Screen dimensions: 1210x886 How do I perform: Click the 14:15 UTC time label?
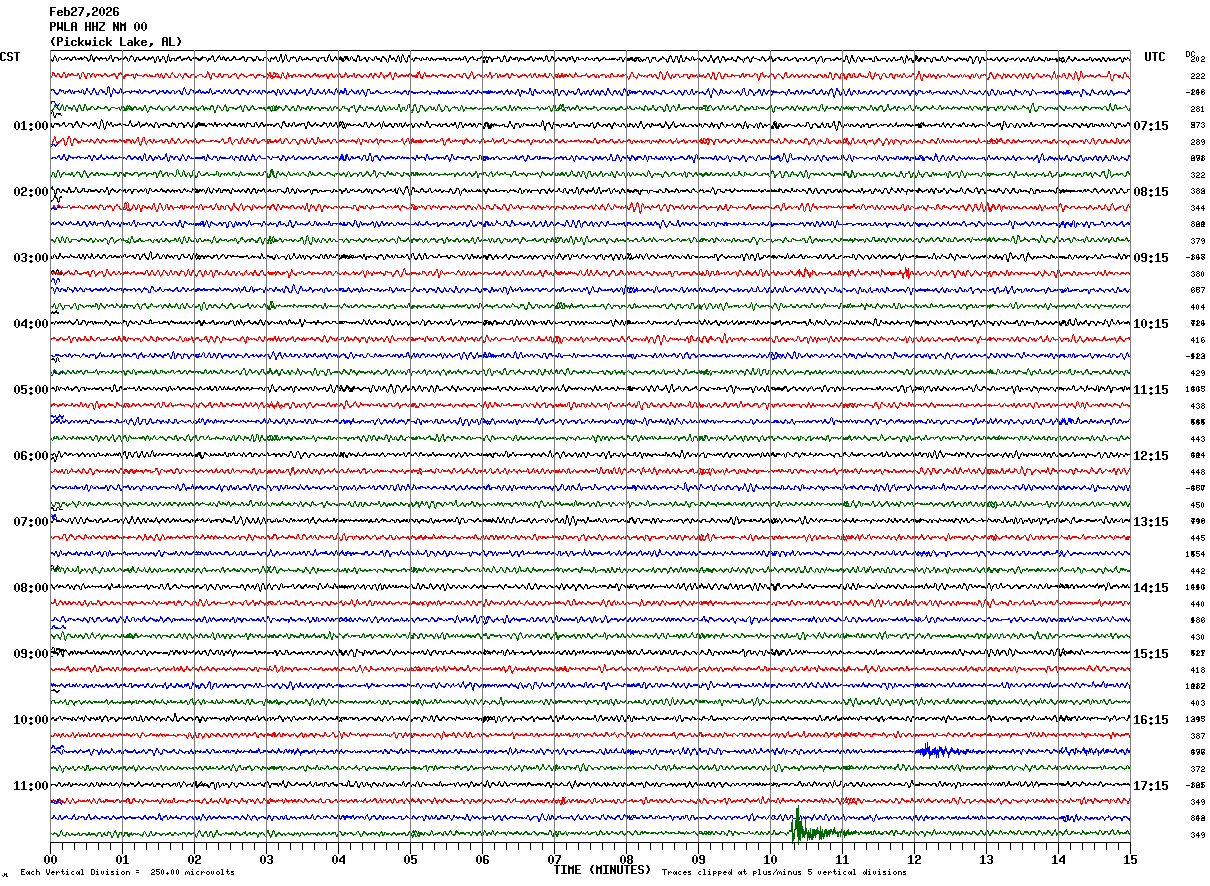1151,588
